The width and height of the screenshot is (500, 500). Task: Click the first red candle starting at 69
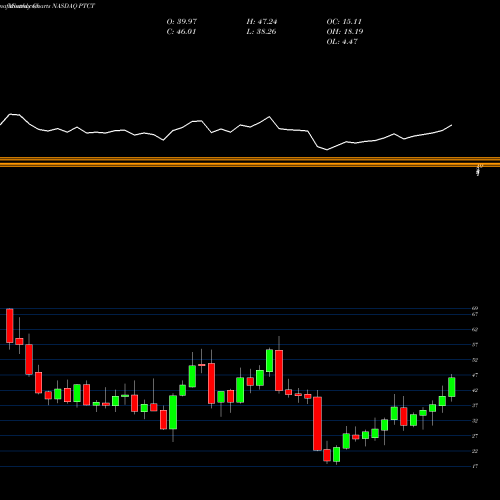(x=10, y=326)
